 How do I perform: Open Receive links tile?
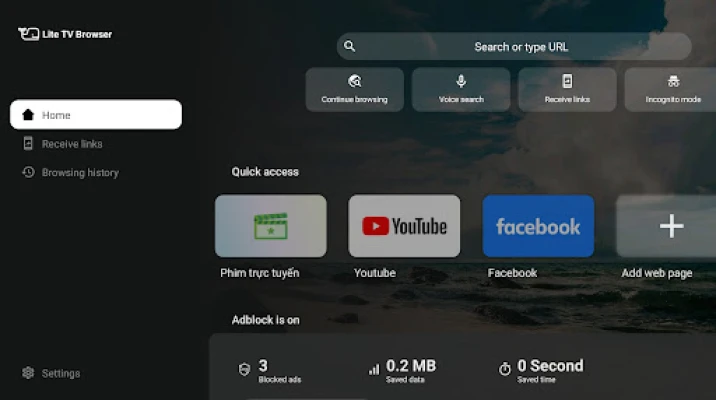tap(567, 89)
